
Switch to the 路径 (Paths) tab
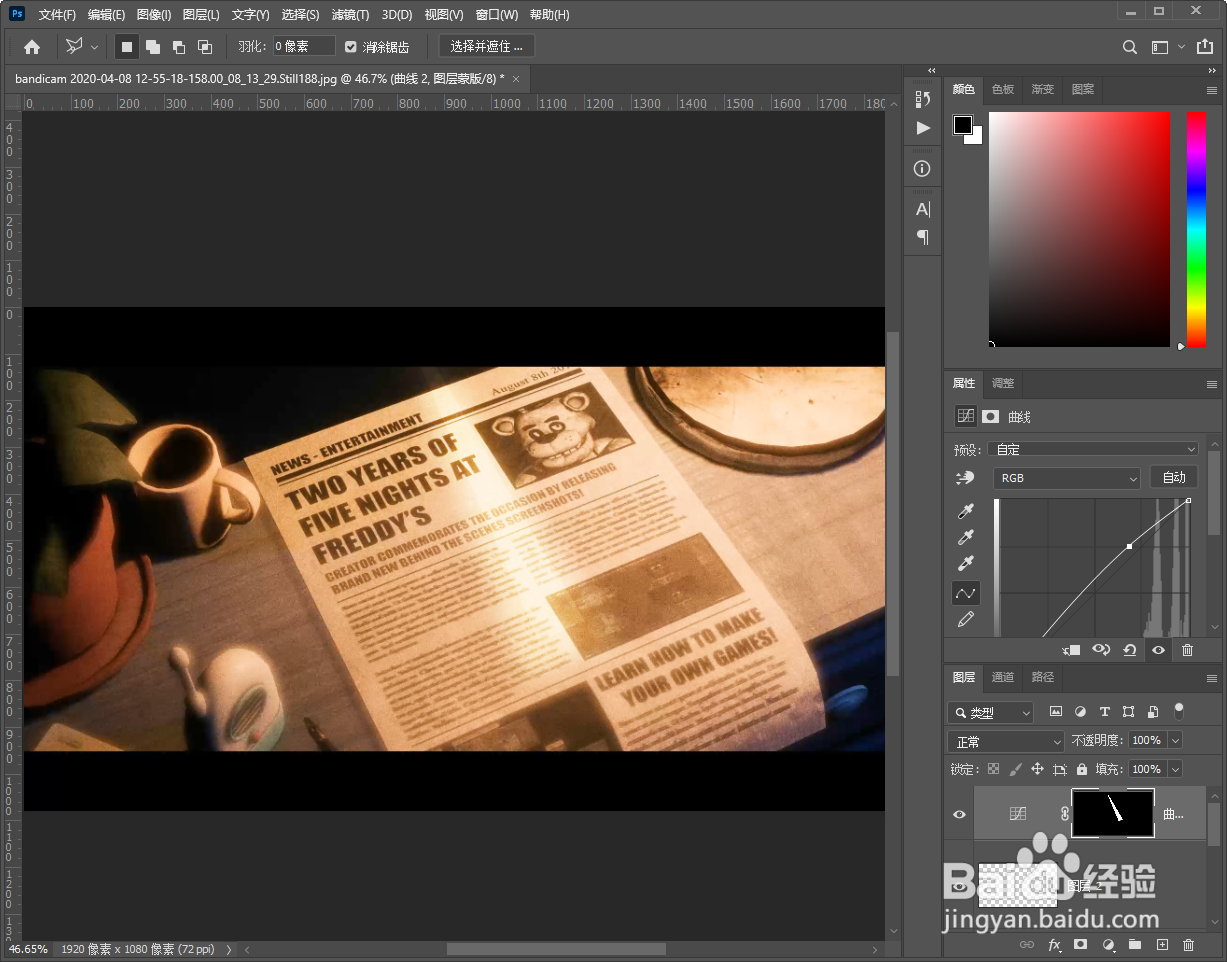(x=1043, y=677)
